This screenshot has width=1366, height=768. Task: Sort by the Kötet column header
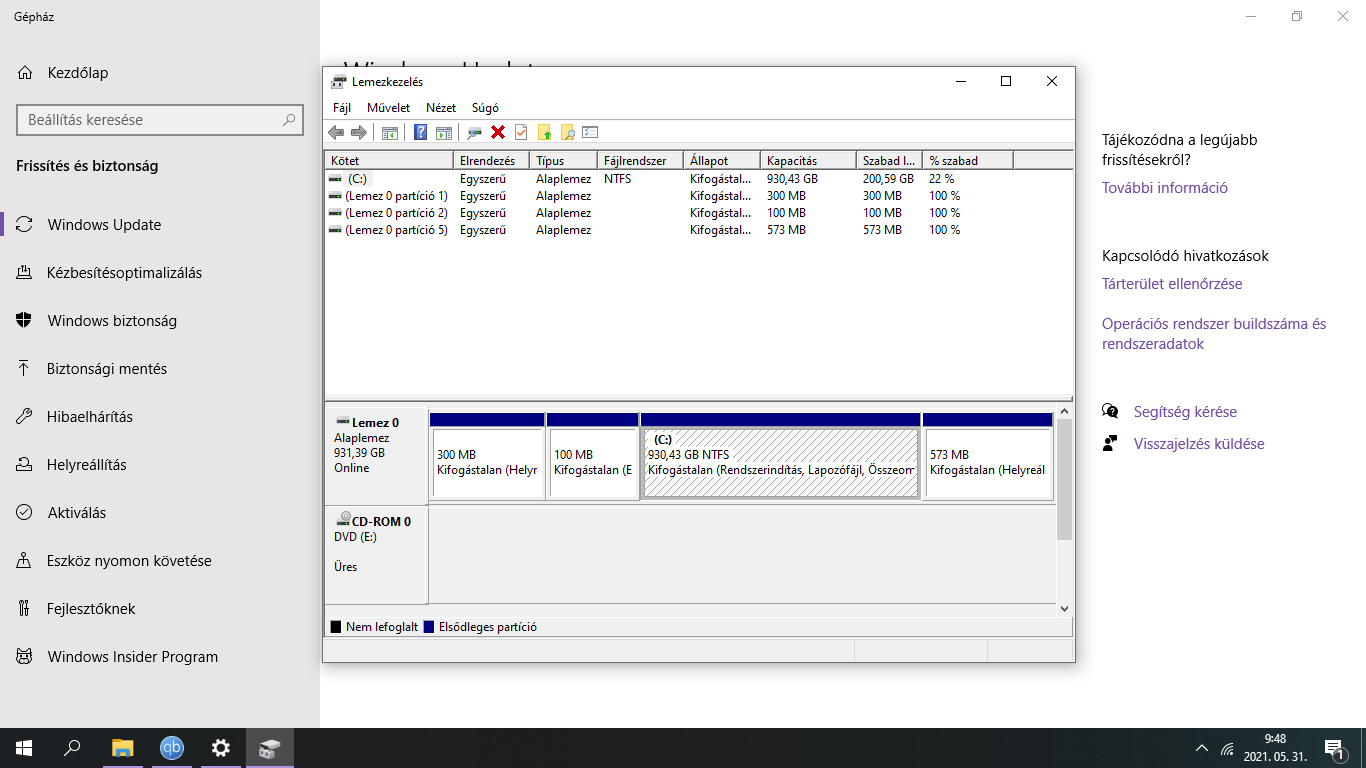point(389,160)
